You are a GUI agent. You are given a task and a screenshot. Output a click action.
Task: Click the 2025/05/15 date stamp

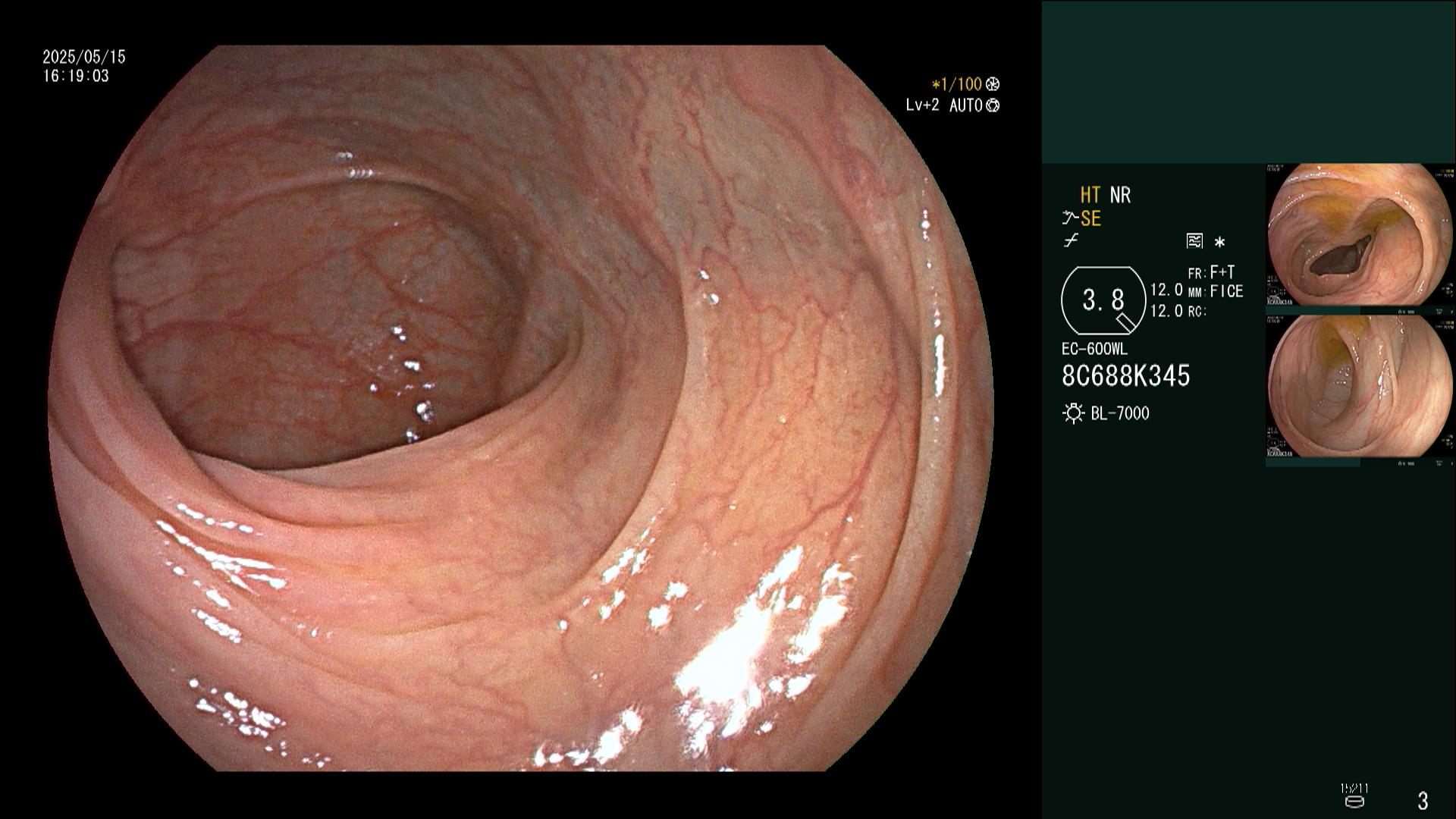point(84,57)
